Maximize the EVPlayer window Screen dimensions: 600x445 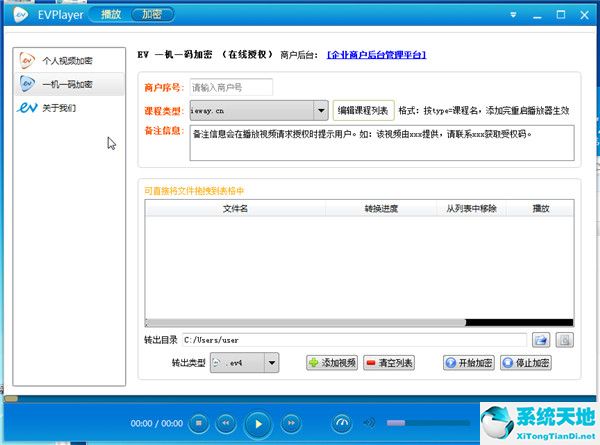pos(561,15)
